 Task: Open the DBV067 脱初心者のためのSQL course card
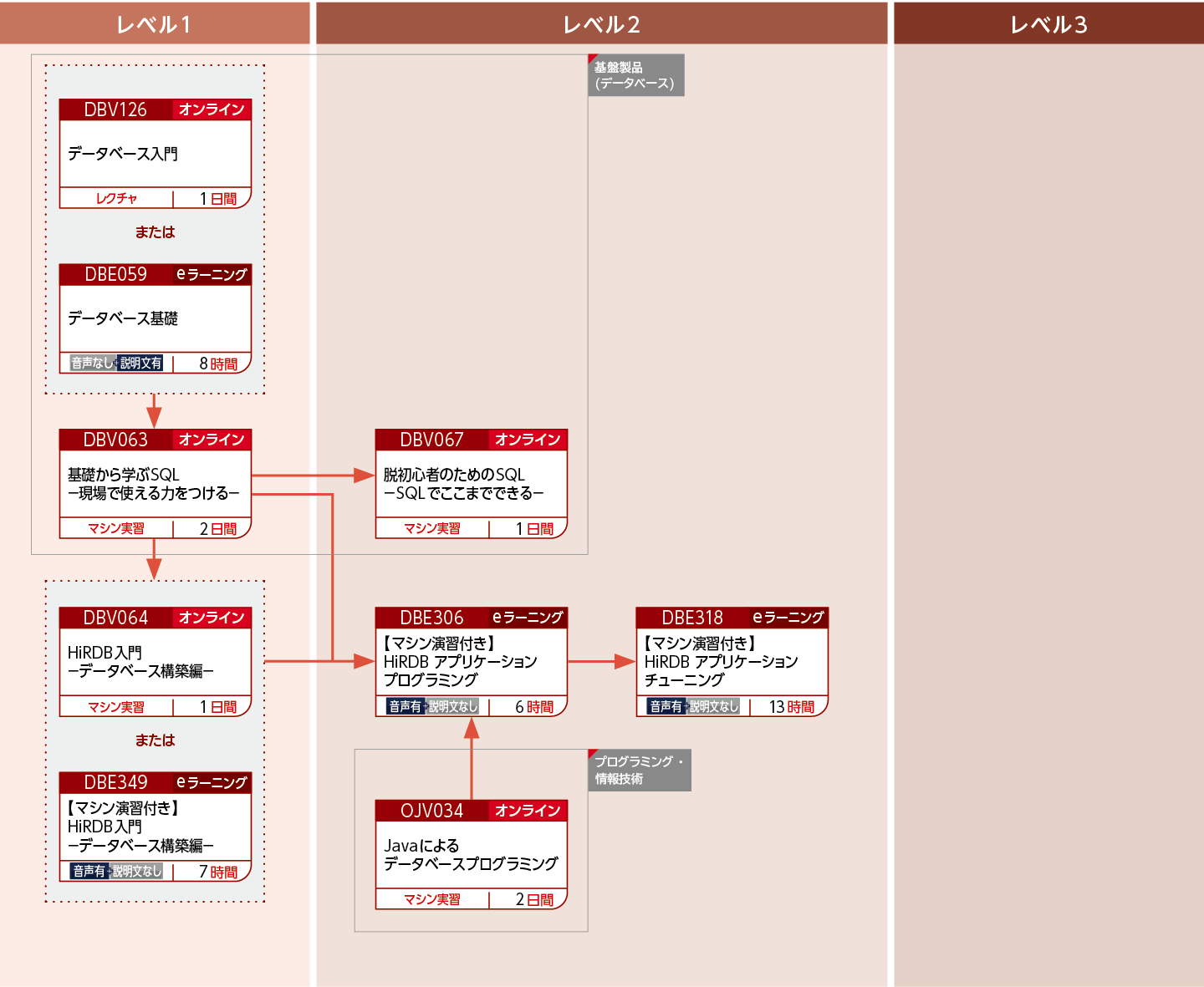(472, 484)
